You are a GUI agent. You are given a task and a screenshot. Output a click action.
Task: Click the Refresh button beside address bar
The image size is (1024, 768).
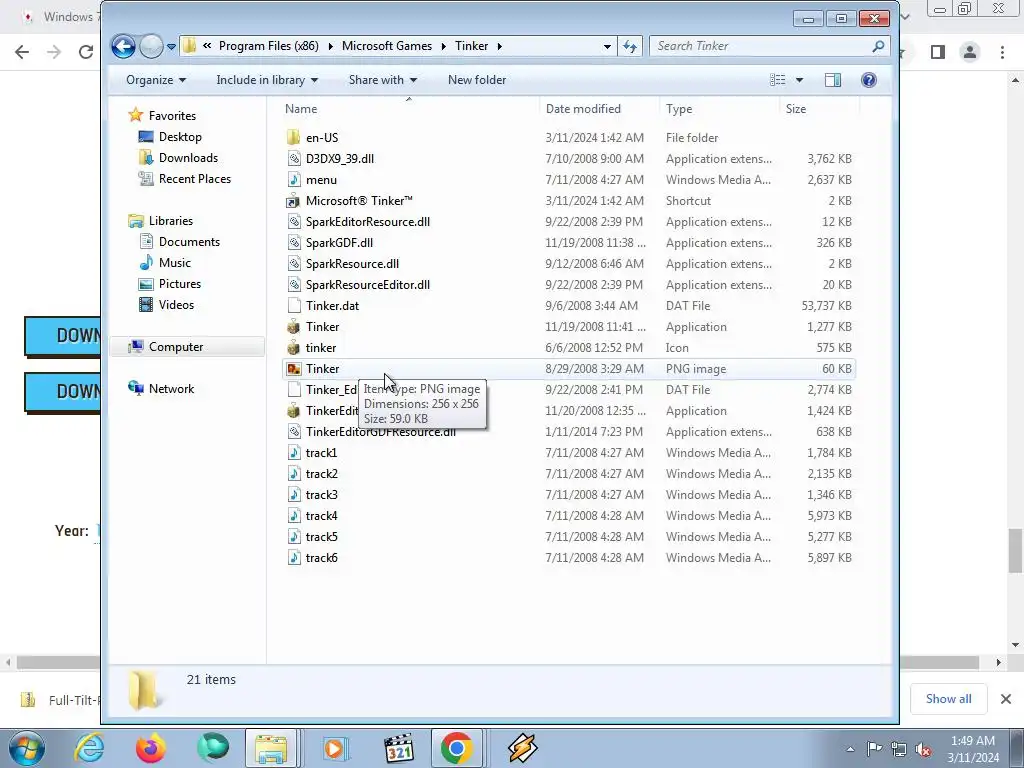(630, 46)
